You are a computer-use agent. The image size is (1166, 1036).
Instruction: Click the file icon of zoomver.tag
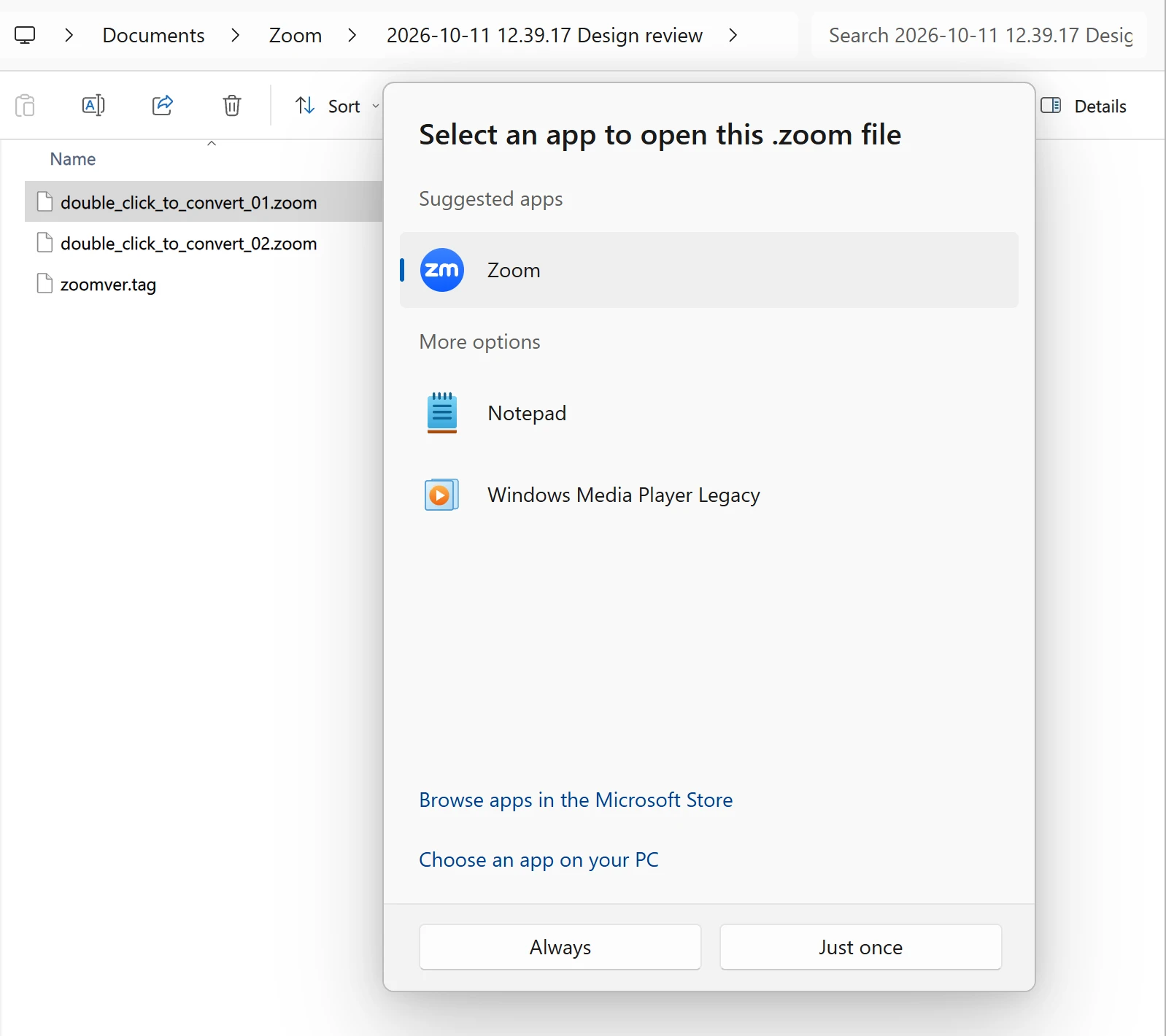[x=45, y=284]
